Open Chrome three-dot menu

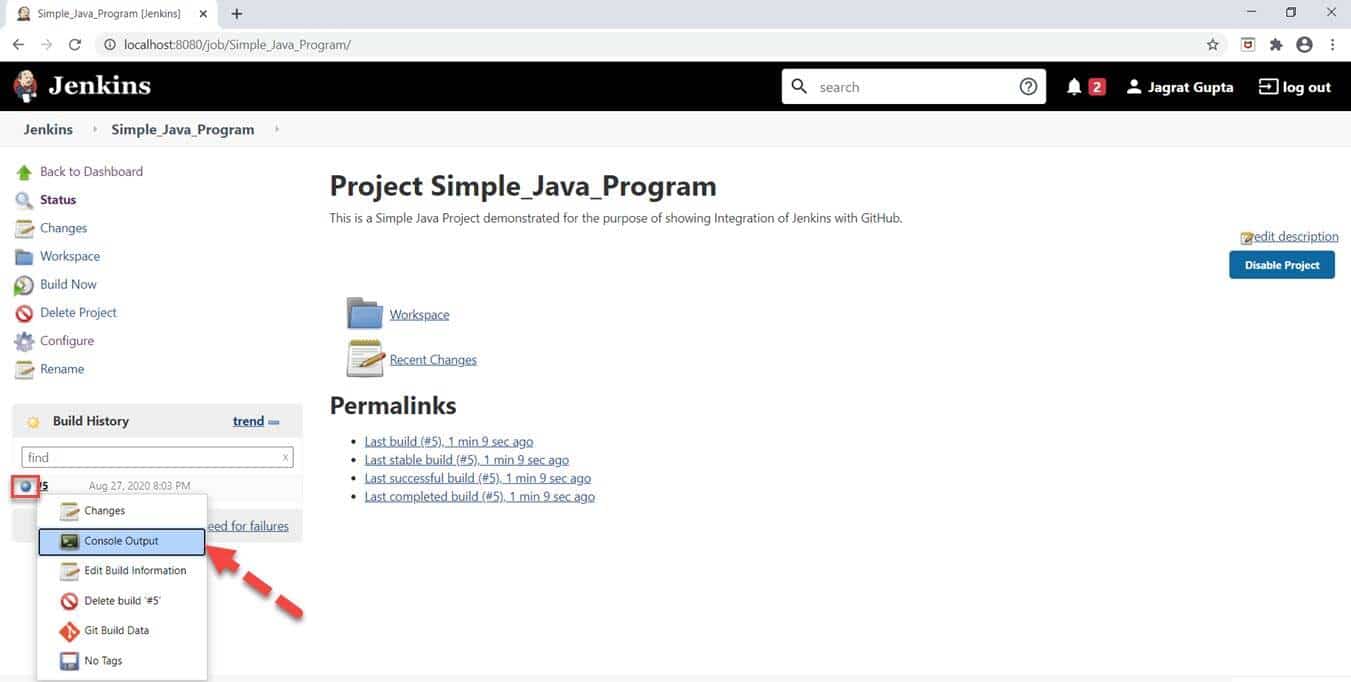(x=1333, y=45)
